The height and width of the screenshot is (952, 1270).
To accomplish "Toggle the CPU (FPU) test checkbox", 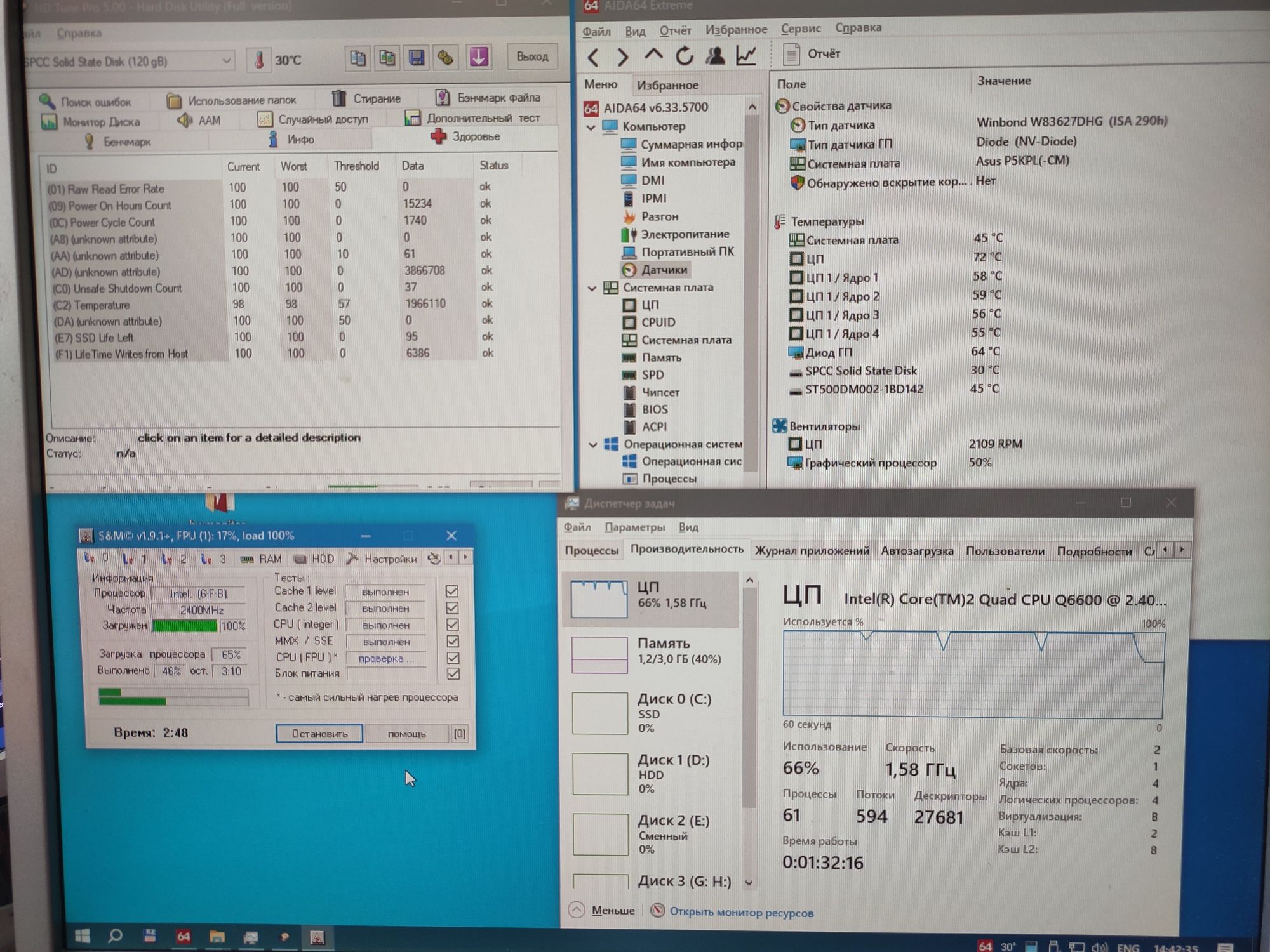I will click(x=453, y=658).
